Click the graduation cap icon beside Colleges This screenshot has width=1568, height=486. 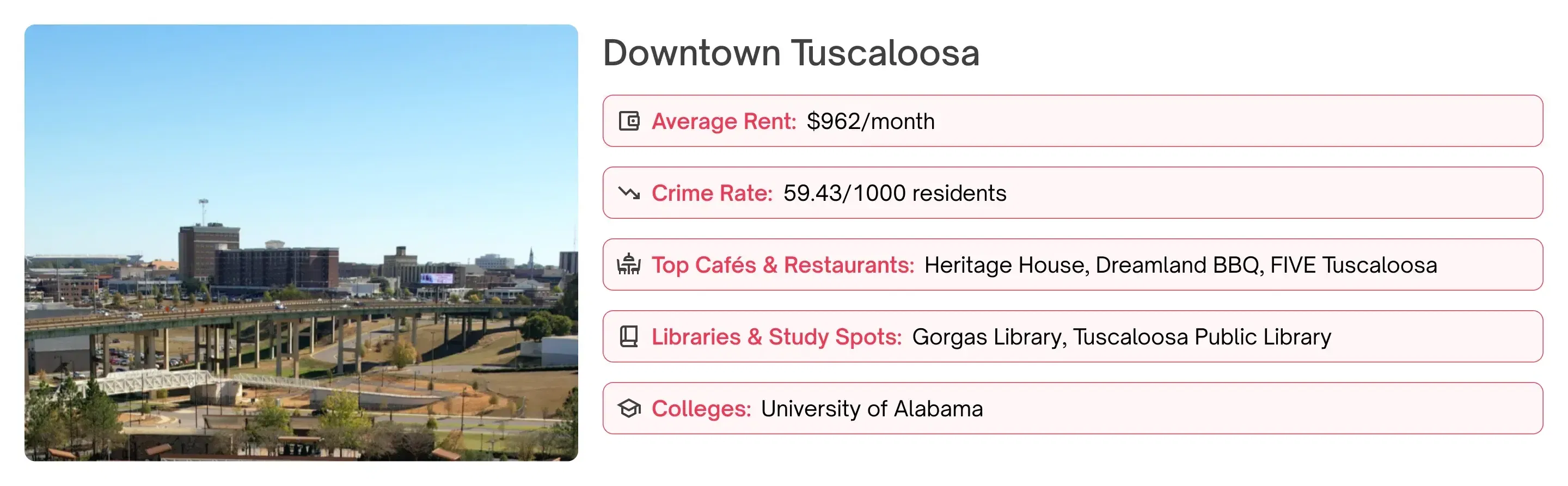[x=629, y=408]
